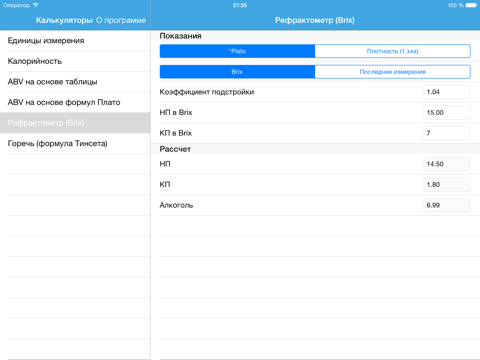Click the 'Показания' section header

click(x=180, y=36)
